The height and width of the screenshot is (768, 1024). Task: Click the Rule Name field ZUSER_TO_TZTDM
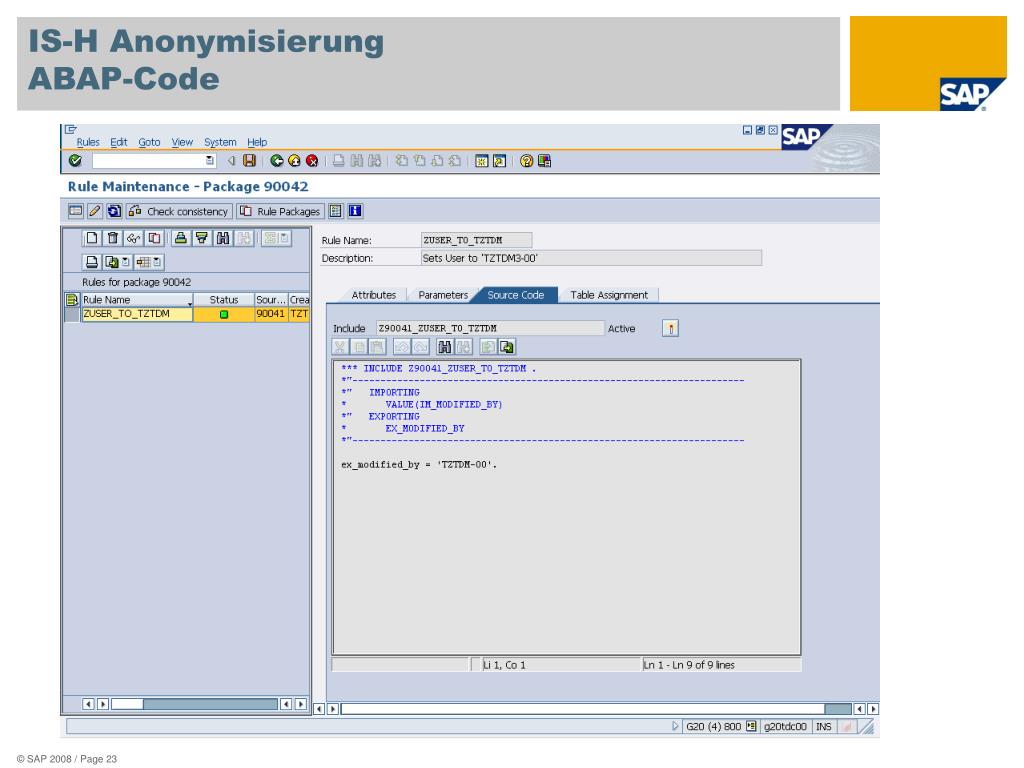click(476, 240)
